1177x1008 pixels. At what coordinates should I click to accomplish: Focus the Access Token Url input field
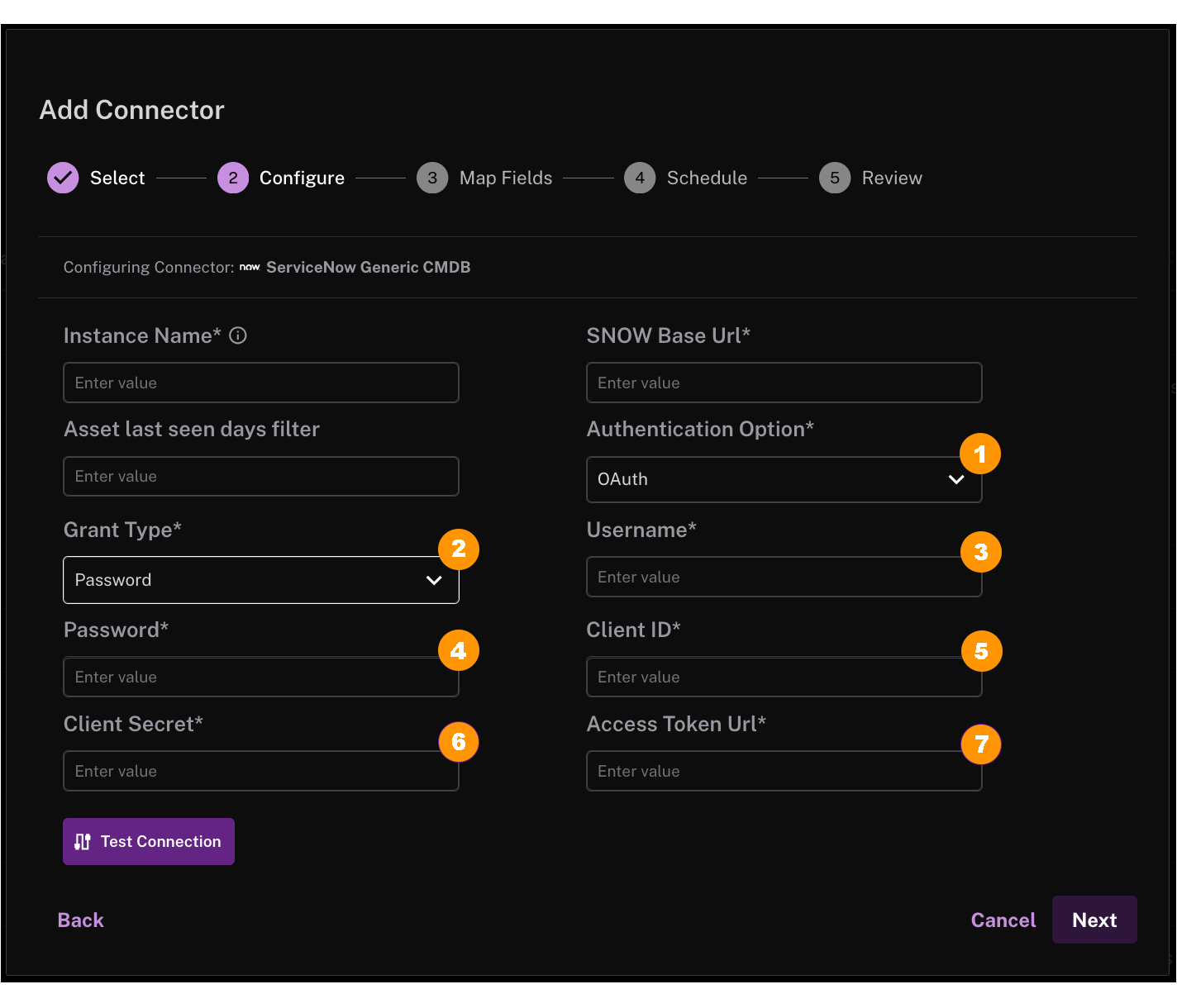(784, 771)
